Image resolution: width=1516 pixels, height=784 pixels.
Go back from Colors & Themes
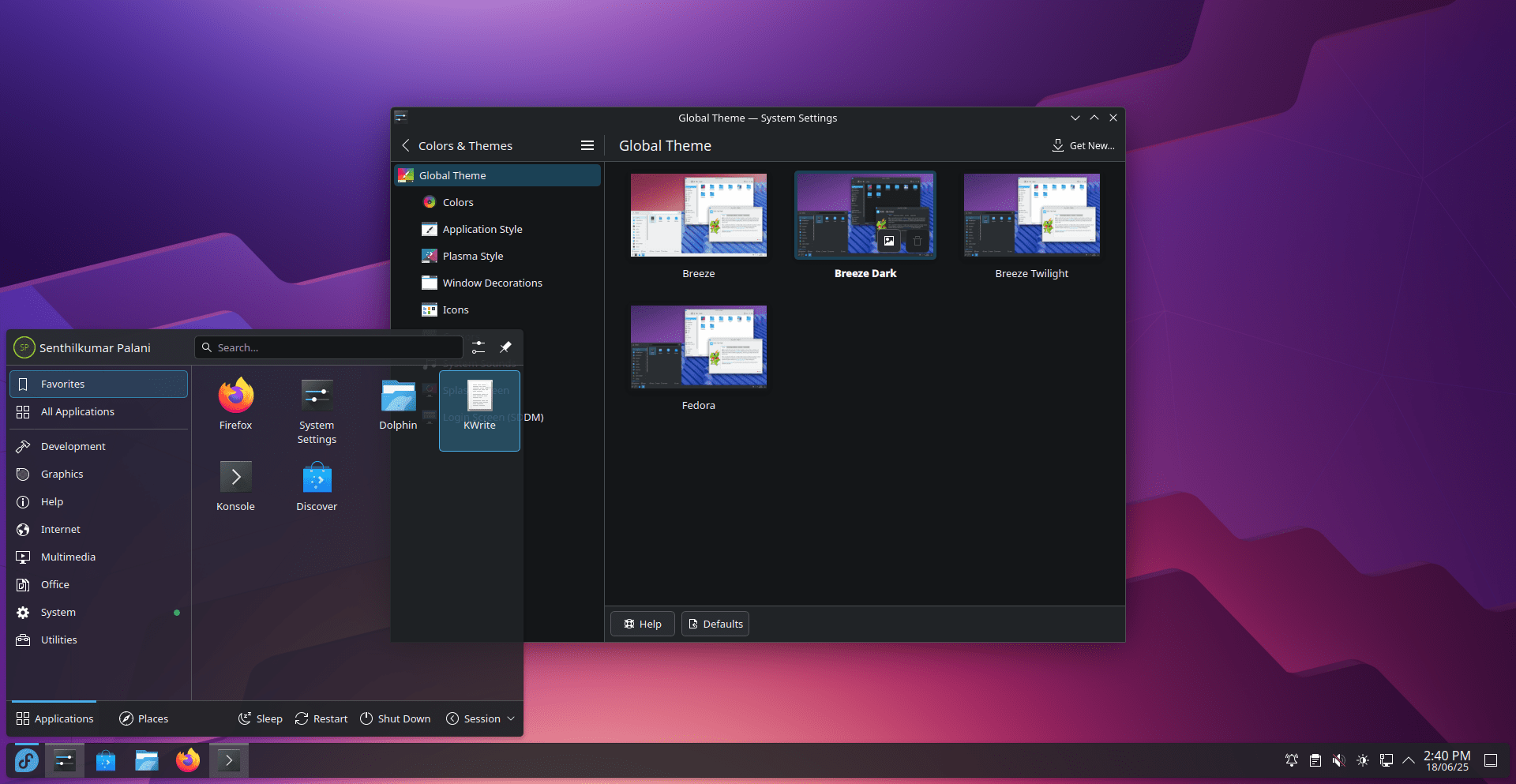coord(406,145)
